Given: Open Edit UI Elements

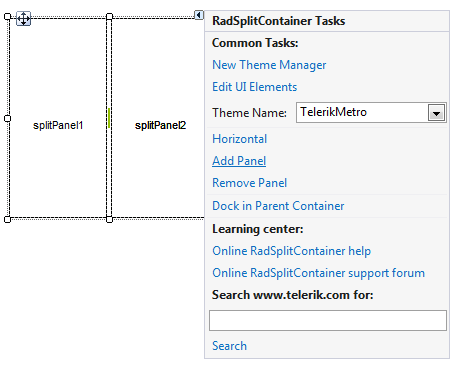Looking at the screenshot, I should click(x=254, y=87).
